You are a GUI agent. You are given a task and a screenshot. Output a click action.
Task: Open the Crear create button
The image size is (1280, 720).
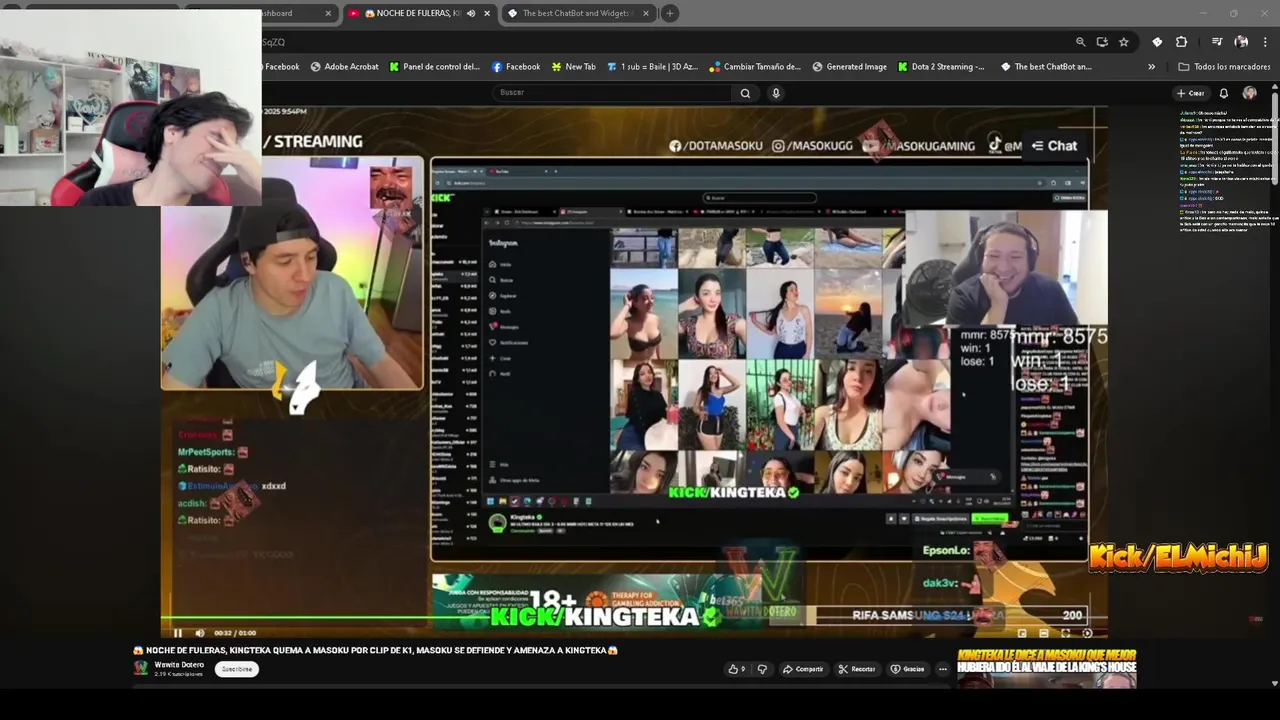point(1190,93)
